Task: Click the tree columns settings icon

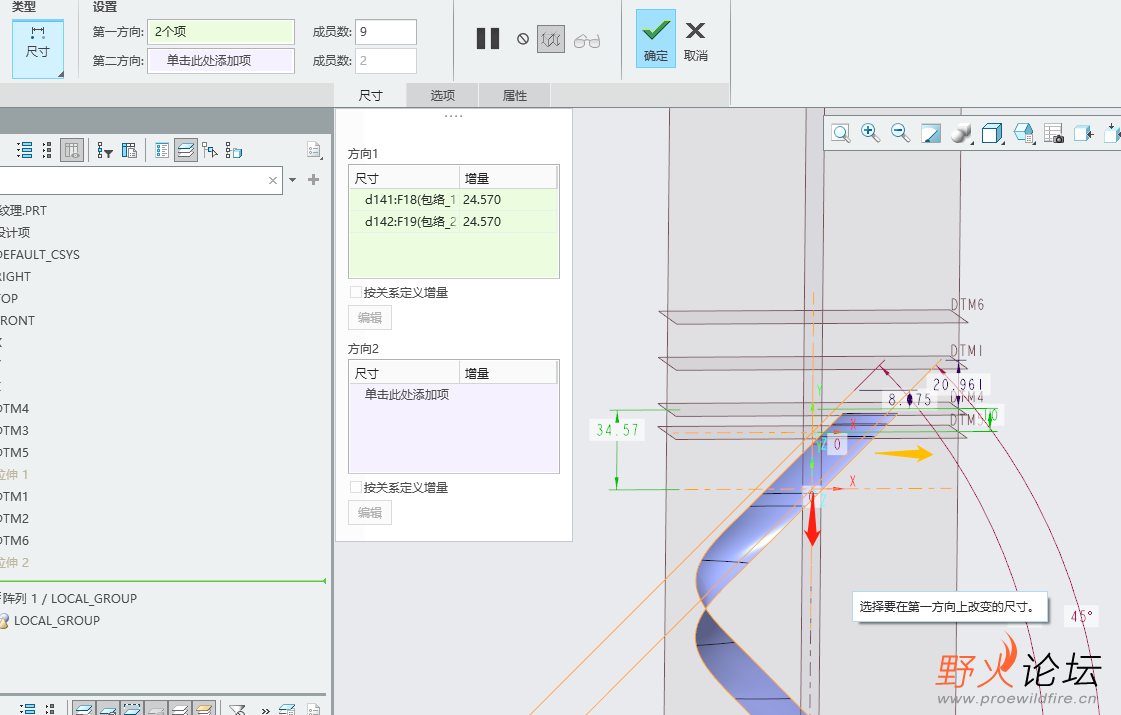Action: coord(129,150)
